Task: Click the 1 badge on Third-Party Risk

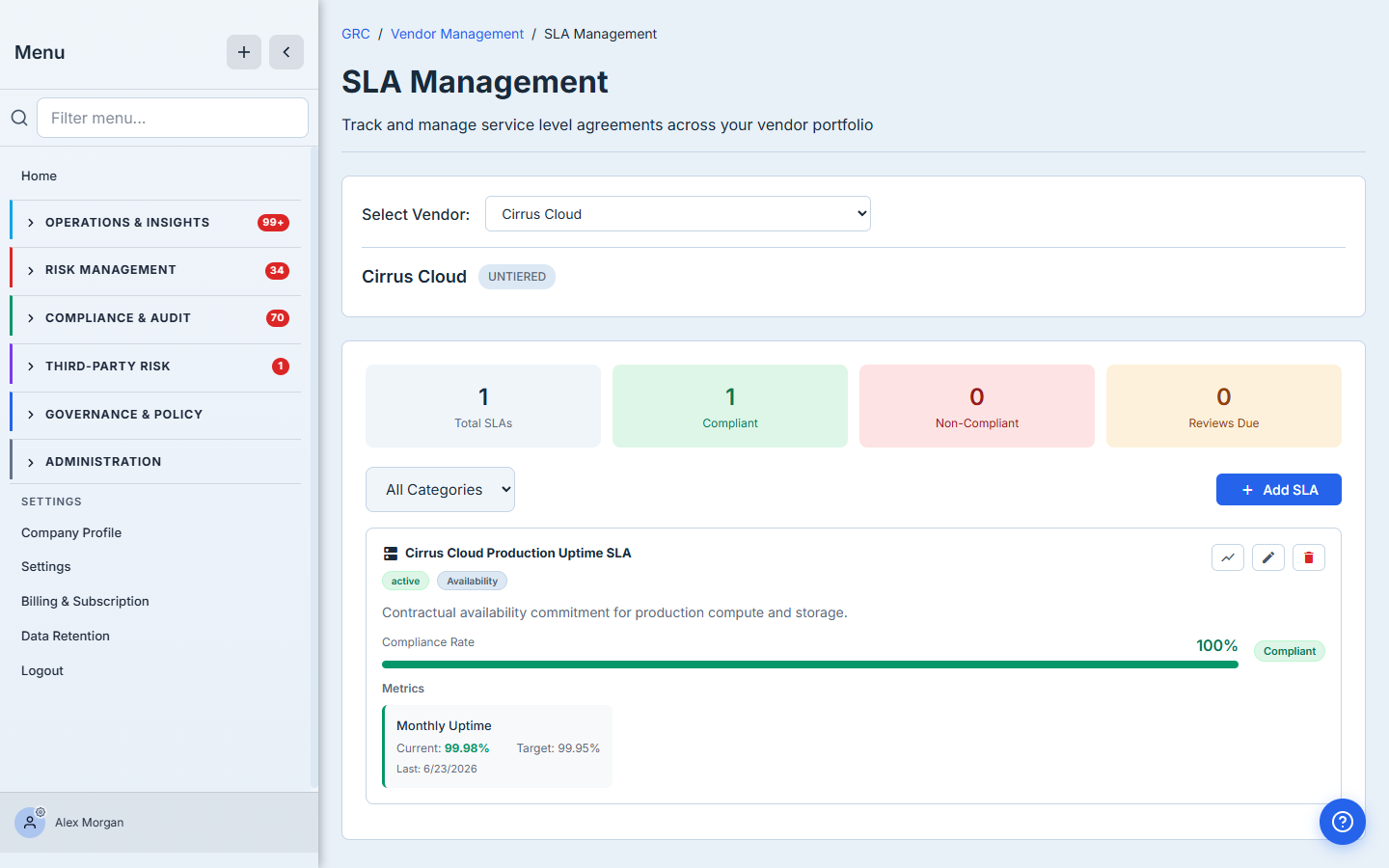Action: 281,366
